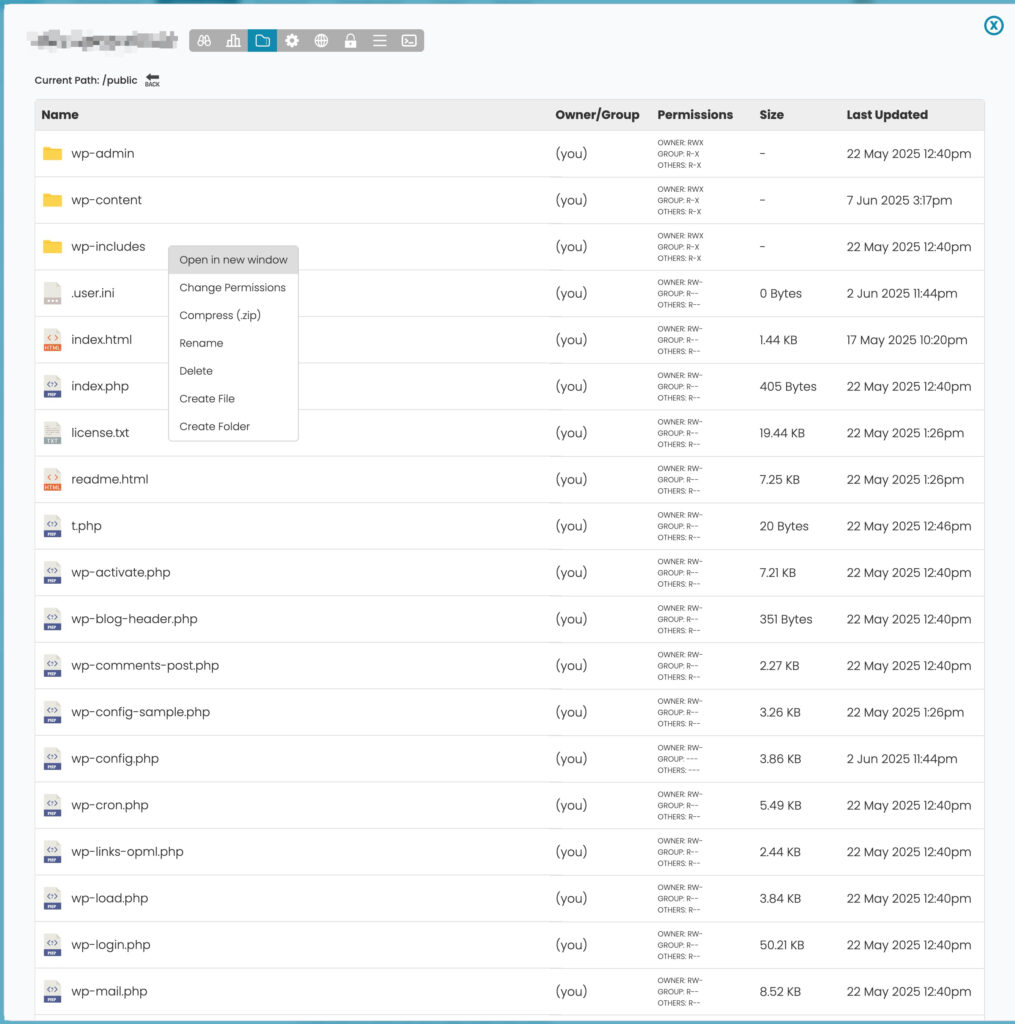Screen dimensions: 1015x1024
Task: Click the wp-content folder icon
Action: [x=52, y=200]
